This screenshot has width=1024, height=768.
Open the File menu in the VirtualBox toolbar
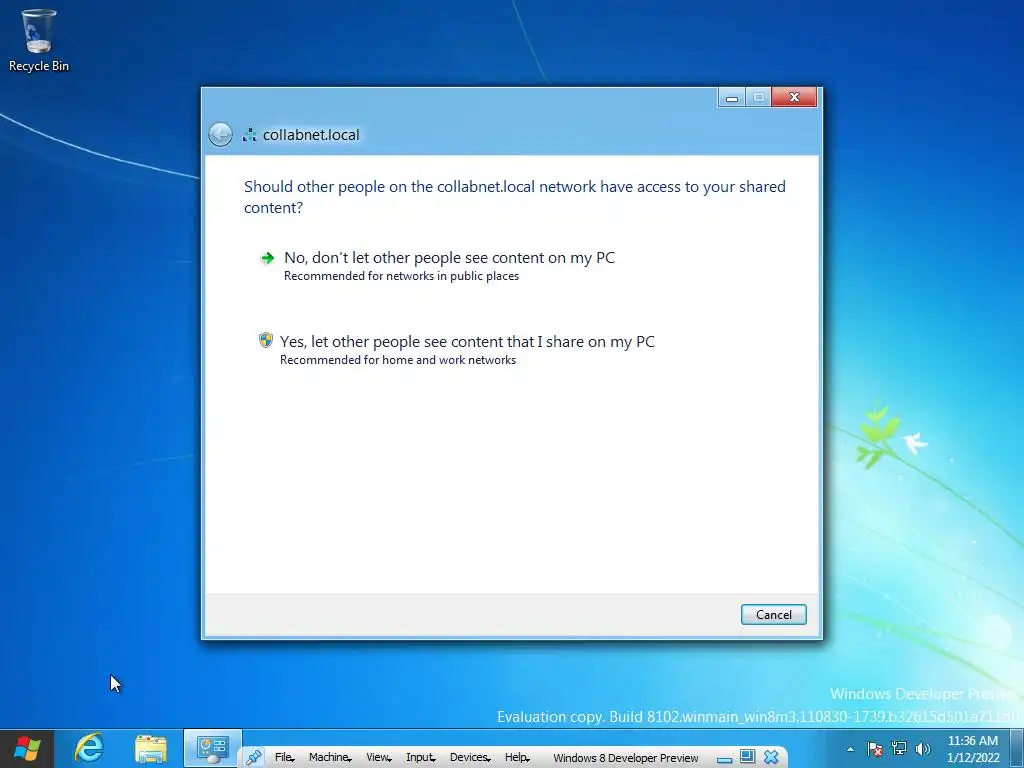285,758
